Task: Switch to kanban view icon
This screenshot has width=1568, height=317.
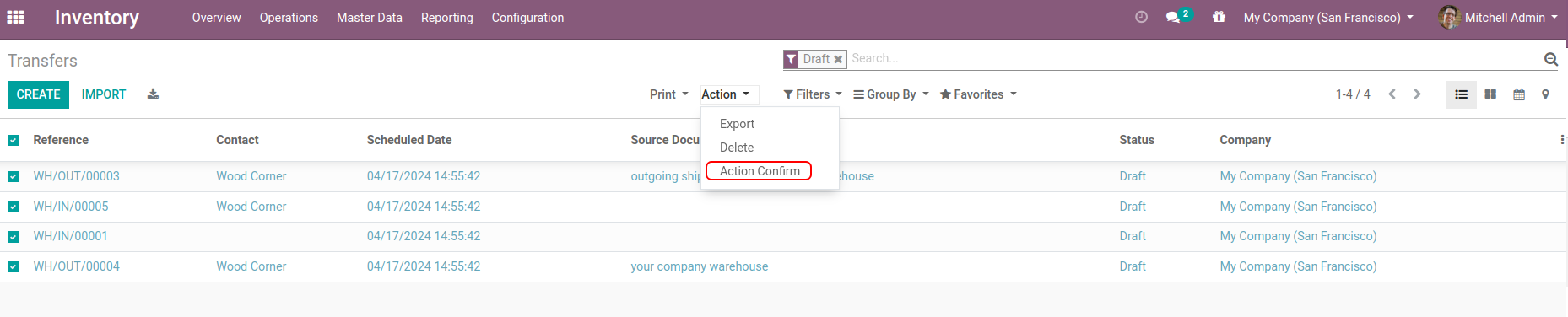Action: click(1490, 94)
